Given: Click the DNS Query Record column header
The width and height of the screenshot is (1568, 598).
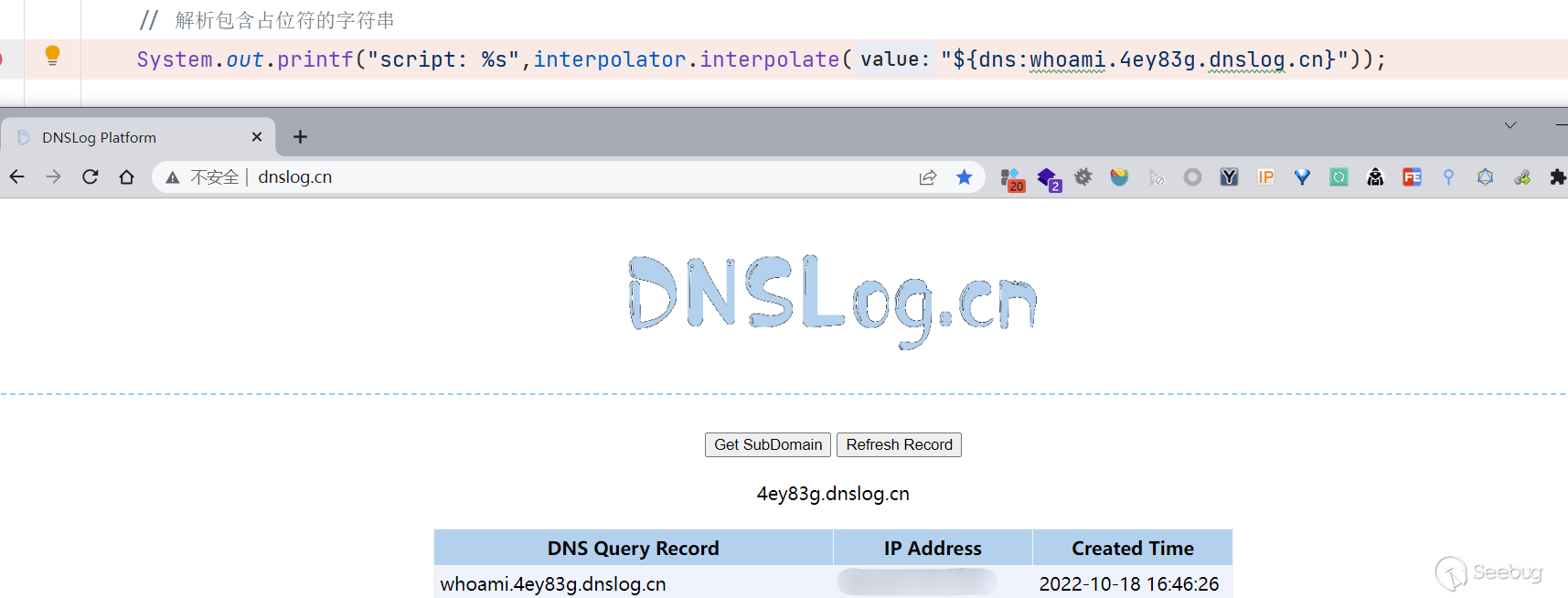Looking at the screenshot, I should coord(634,548).
